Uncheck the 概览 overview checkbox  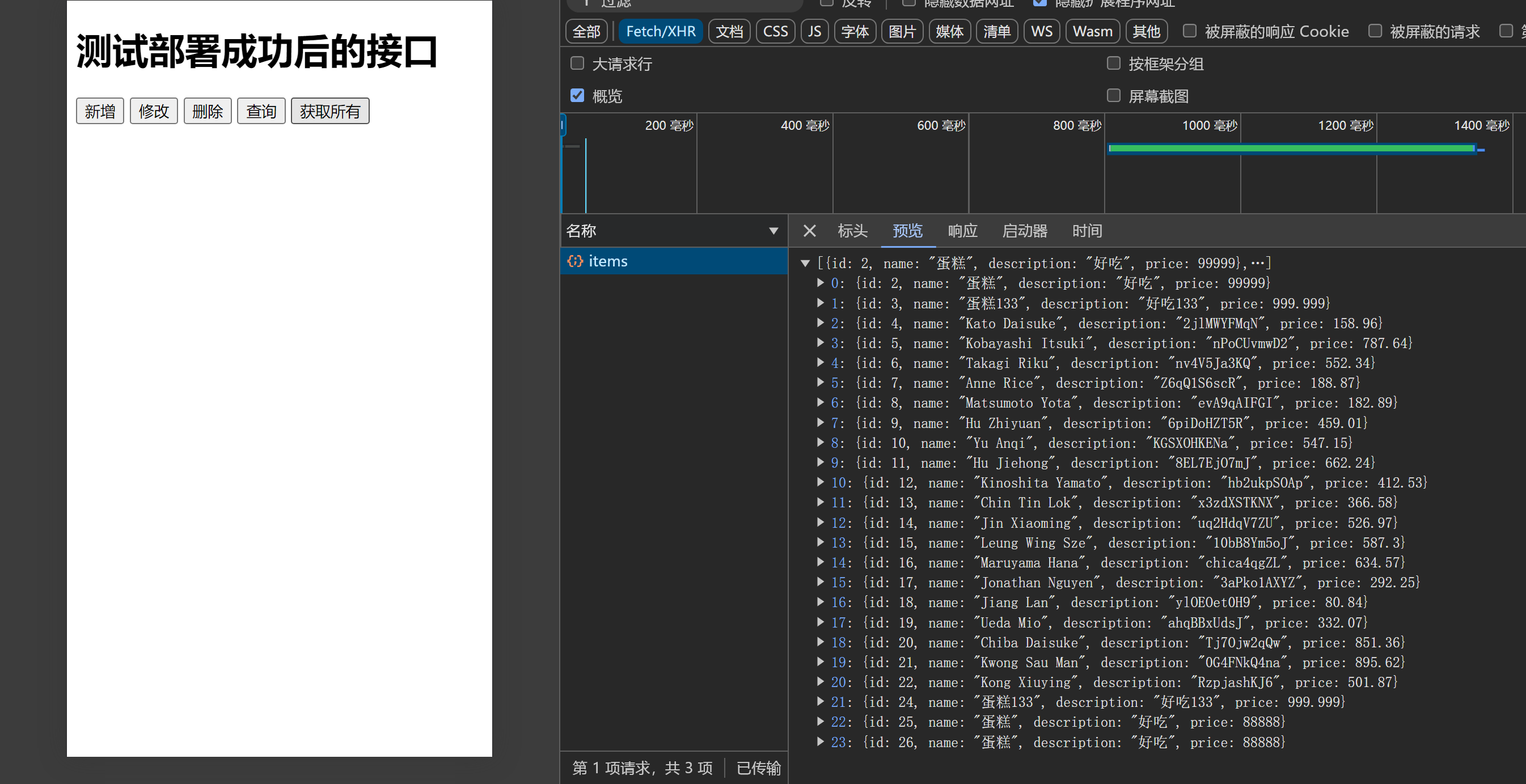click(x=577, y=95)
